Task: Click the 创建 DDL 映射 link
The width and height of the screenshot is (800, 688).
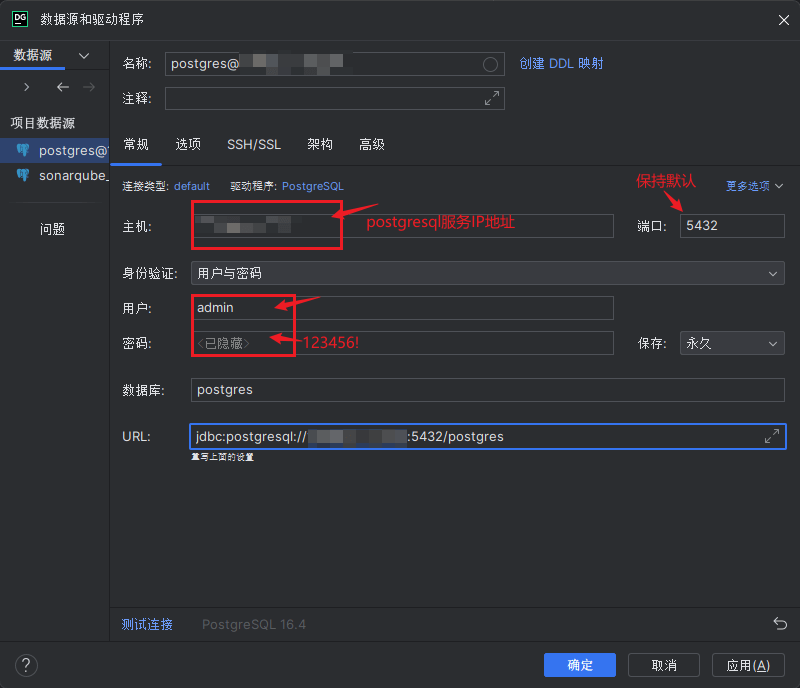Action: pyautogui.click(x=561, y=63)
